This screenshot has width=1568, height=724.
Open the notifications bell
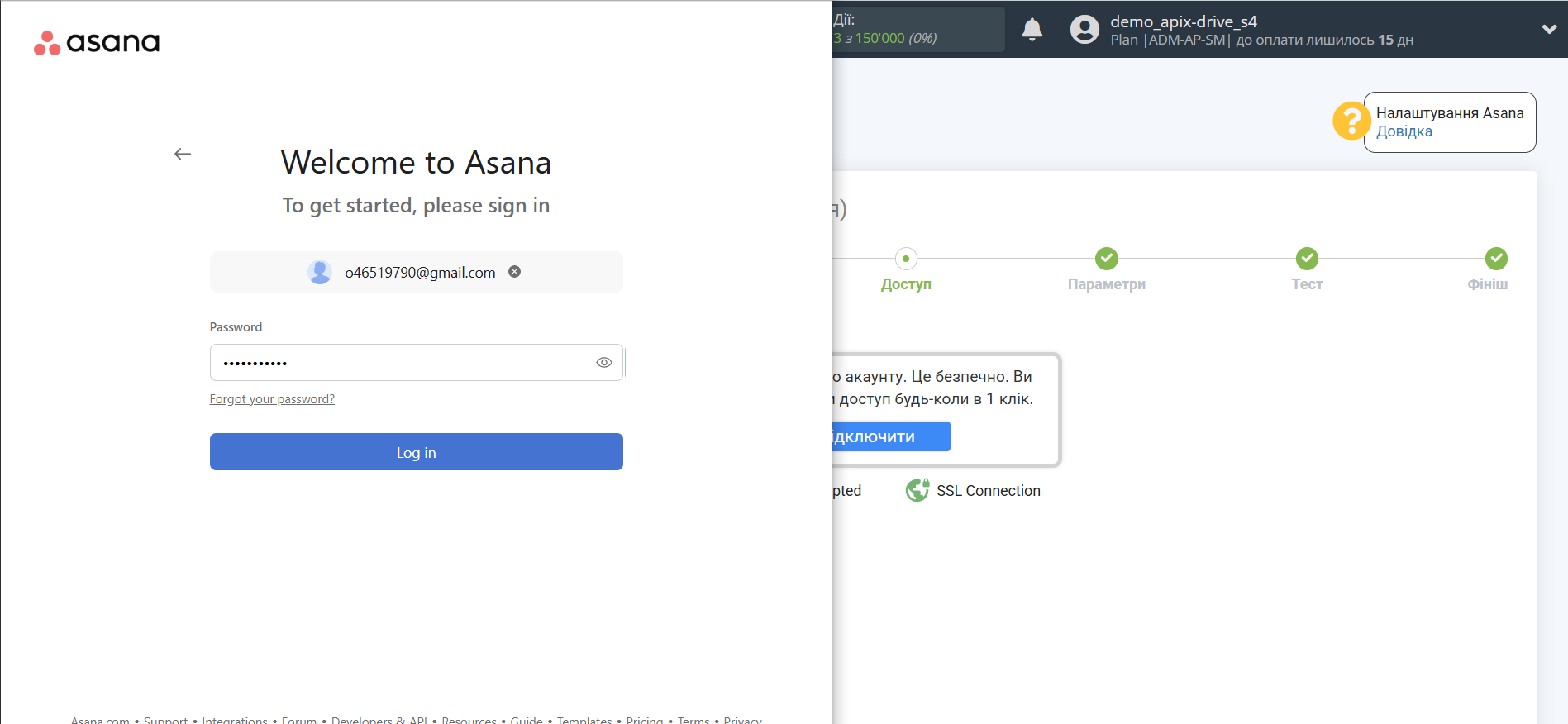pyautogui.click(x=1032, y=29)
